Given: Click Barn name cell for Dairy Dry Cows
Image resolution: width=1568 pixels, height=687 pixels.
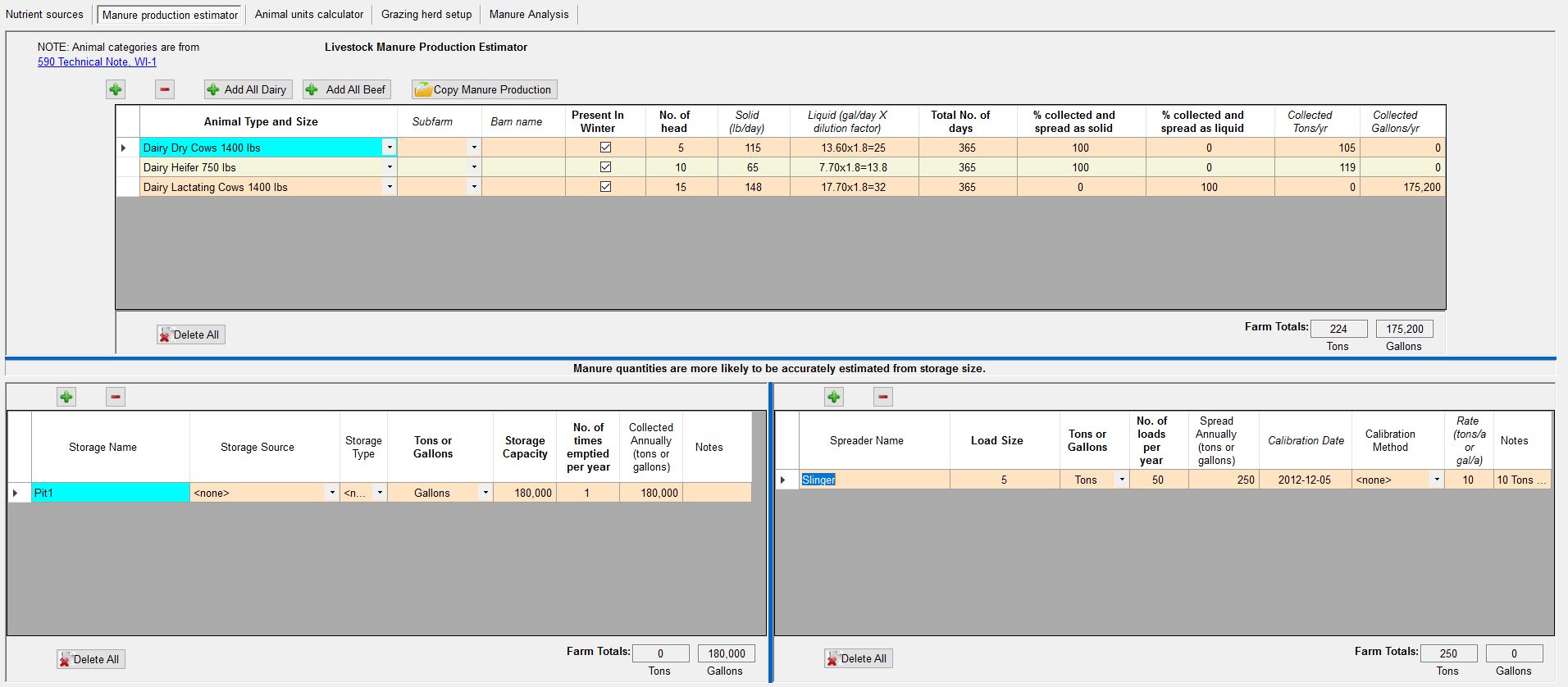Looking at the screenshot, I should (x=523, y=148).
